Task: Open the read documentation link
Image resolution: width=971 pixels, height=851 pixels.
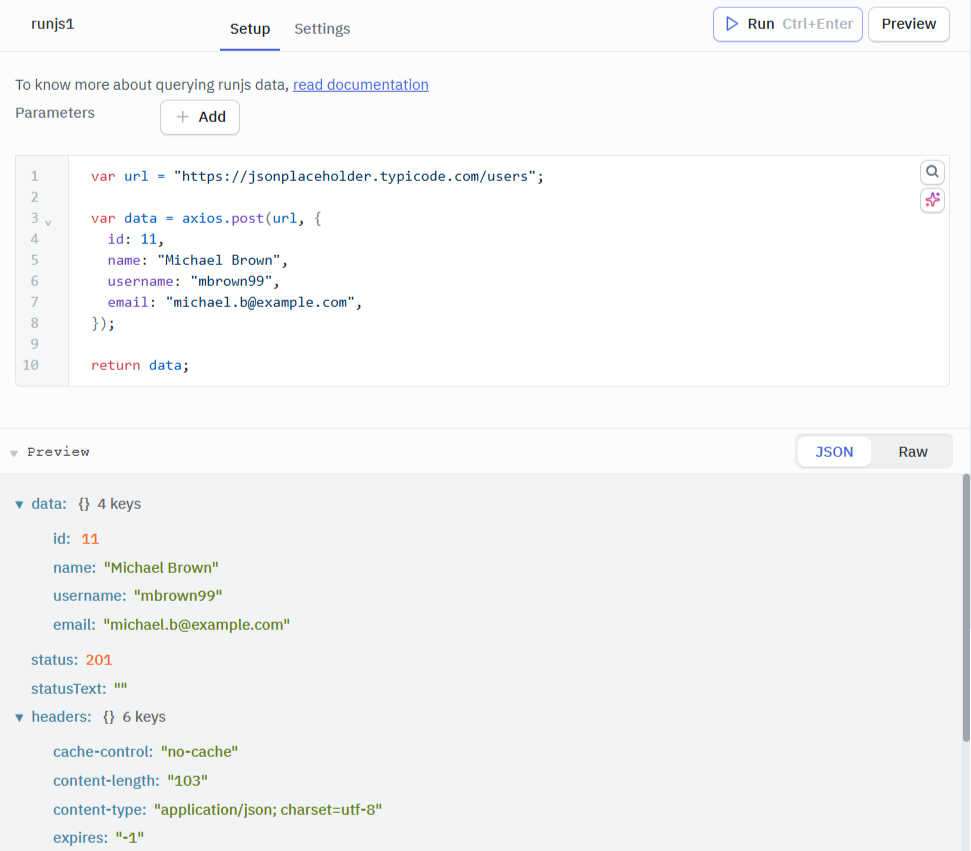Action: (360, 85)
